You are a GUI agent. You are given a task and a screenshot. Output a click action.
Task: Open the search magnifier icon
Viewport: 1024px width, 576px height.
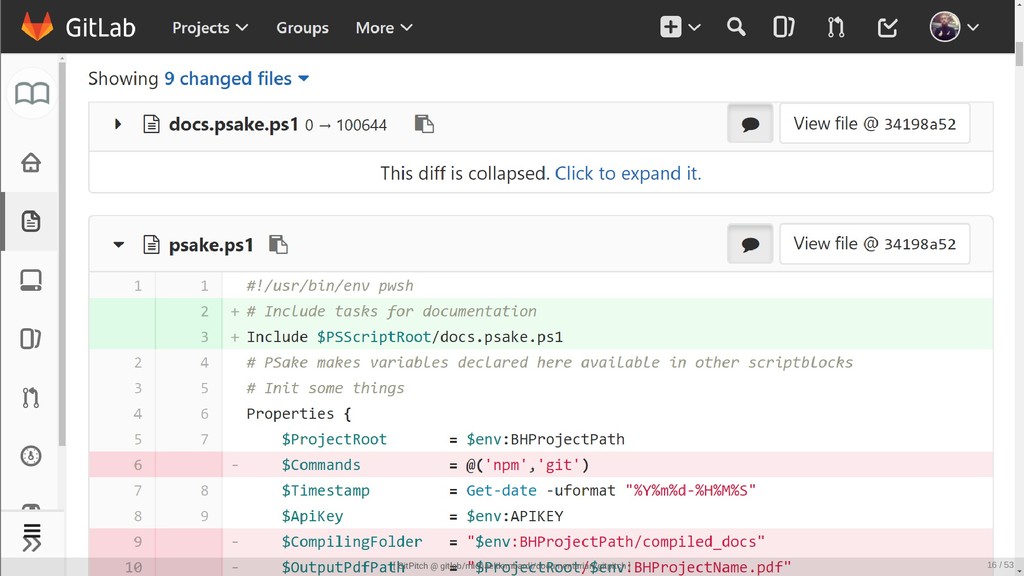click(x=736, y=27)
